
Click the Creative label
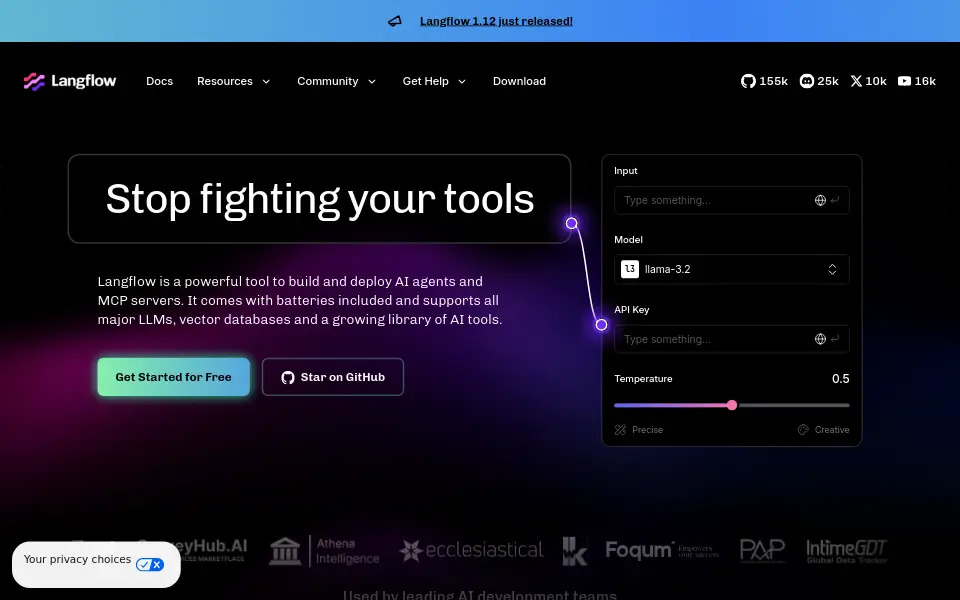(x=832, y=430)
